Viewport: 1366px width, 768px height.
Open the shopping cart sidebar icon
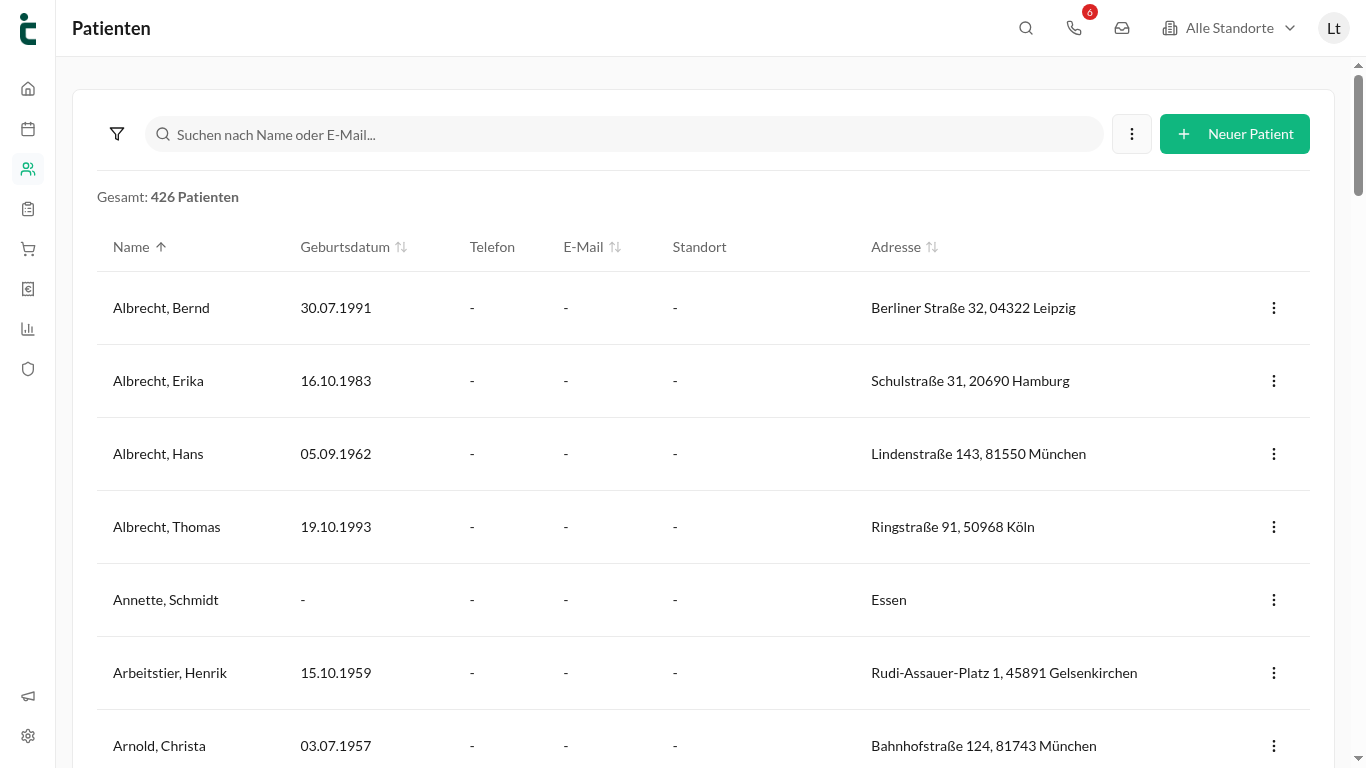click(28, 249)
